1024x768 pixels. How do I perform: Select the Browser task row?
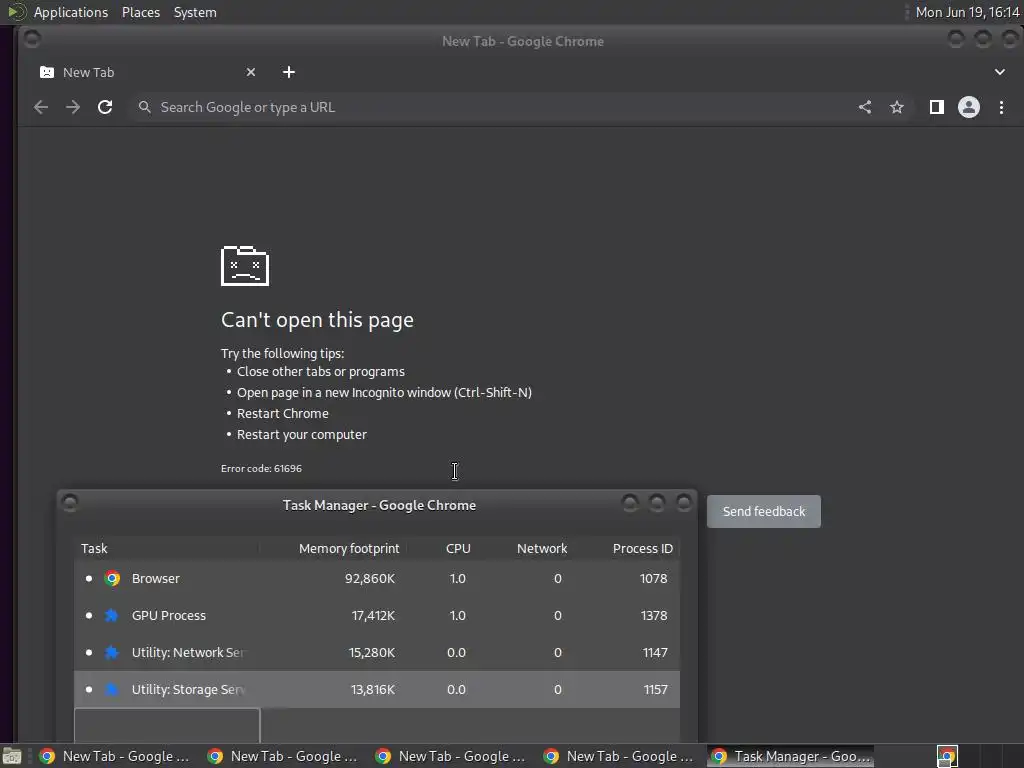click(377, 579)
